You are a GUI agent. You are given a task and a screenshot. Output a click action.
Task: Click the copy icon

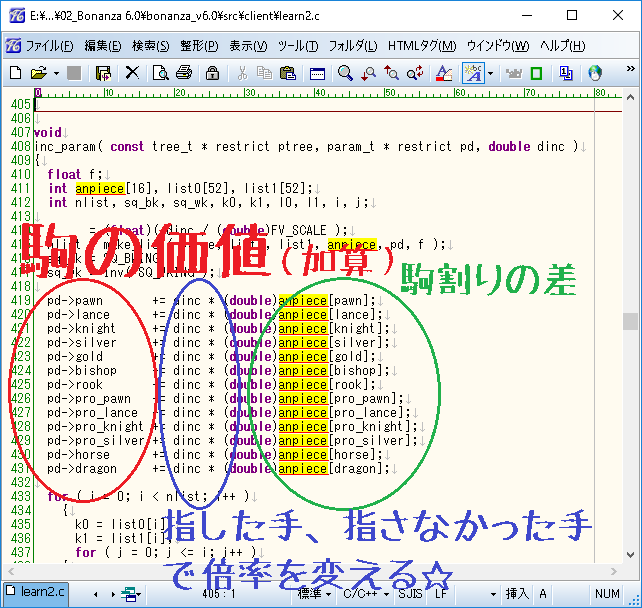coord(264,73)
